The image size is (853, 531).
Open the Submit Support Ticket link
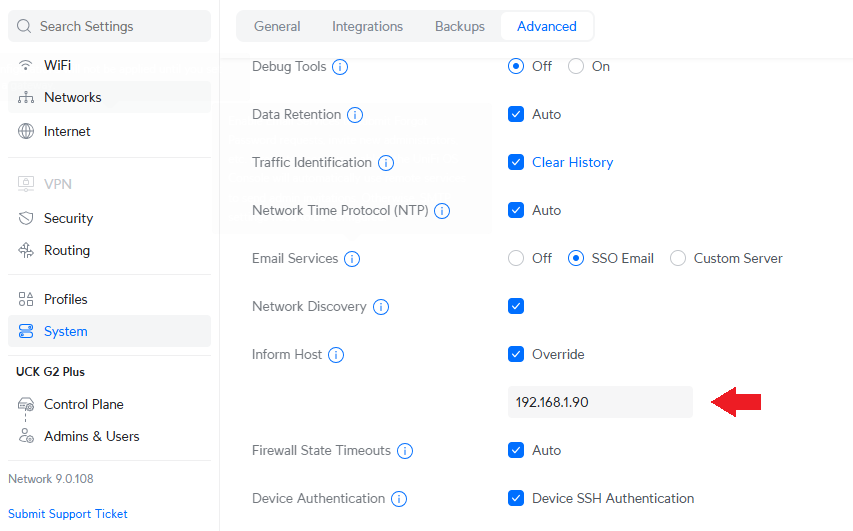68,514
